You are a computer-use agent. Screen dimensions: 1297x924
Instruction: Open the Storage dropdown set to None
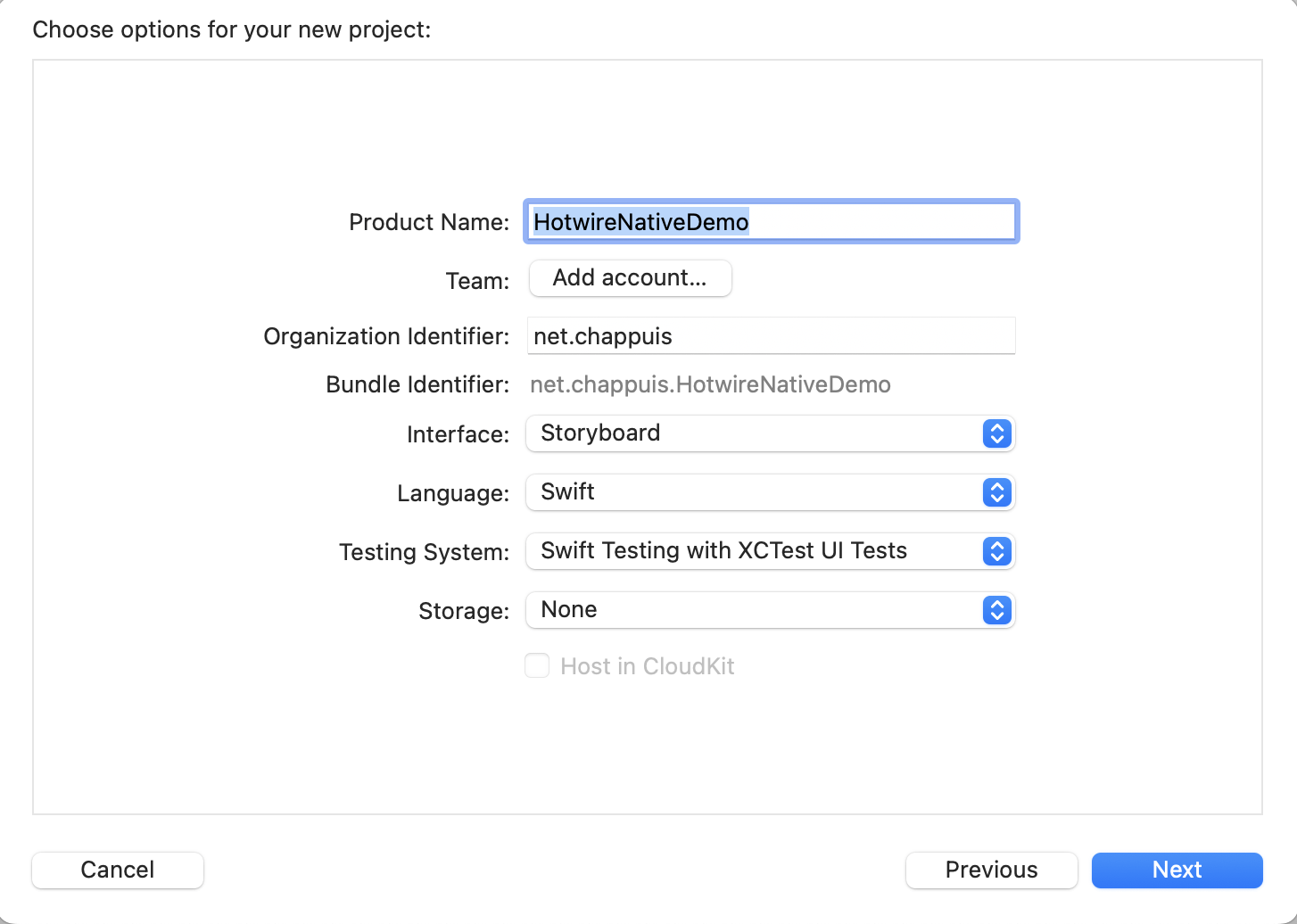click(x=754, y=610)
